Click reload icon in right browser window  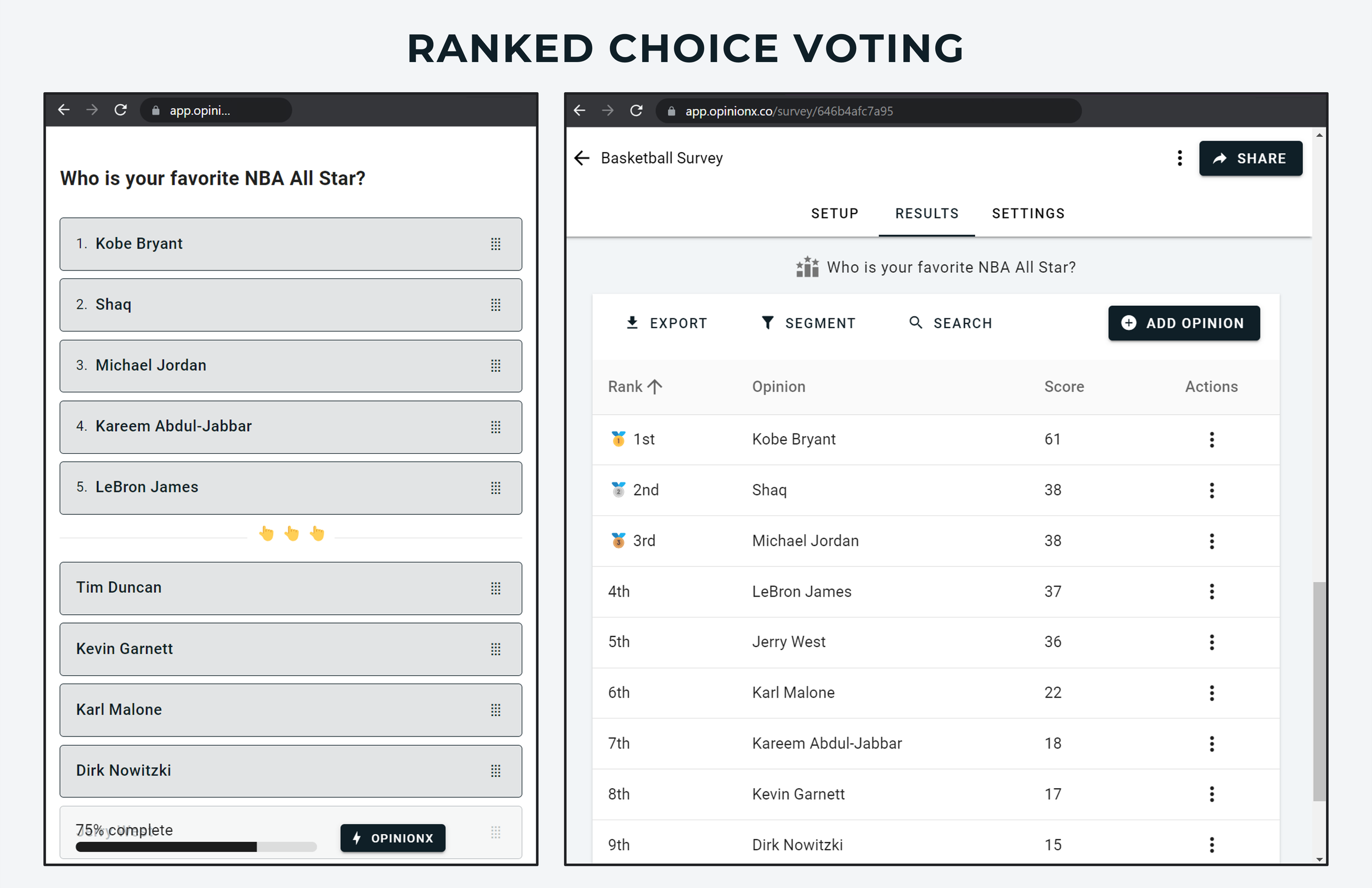(x=636, y=110)
